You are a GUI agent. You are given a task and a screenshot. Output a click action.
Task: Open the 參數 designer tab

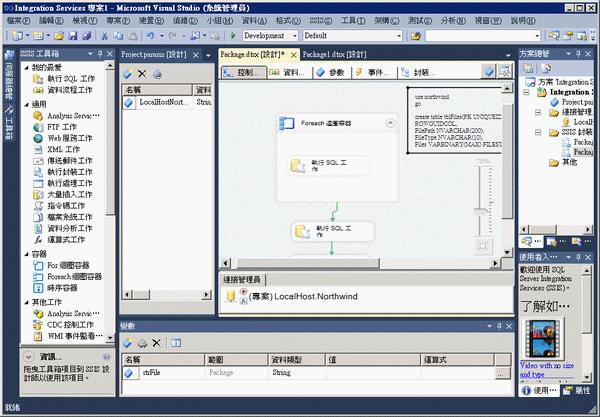coord(331,72)
